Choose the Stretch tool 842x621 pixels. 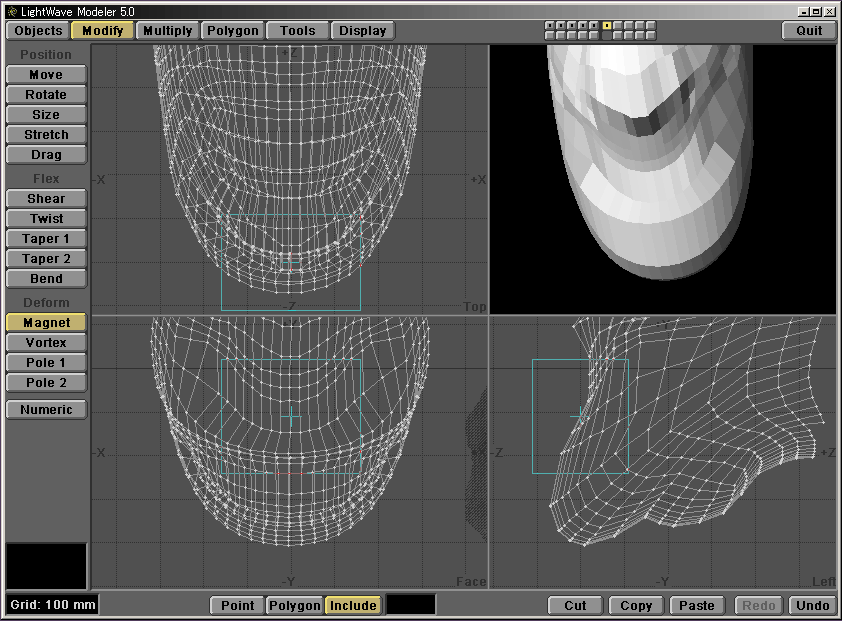tap(46, 135)
